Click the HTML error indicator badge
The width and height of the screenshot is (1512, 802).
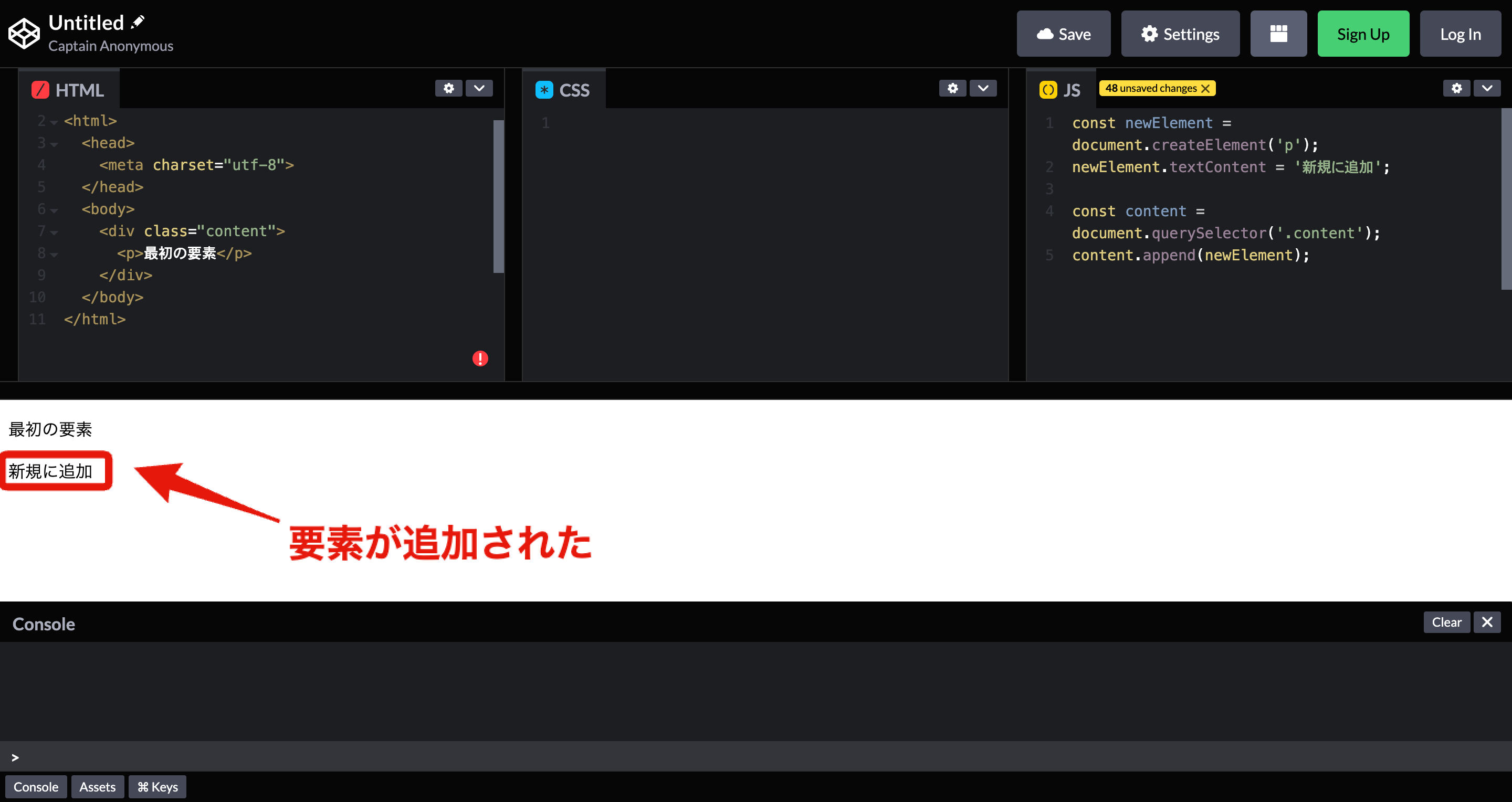click(480, 358)
